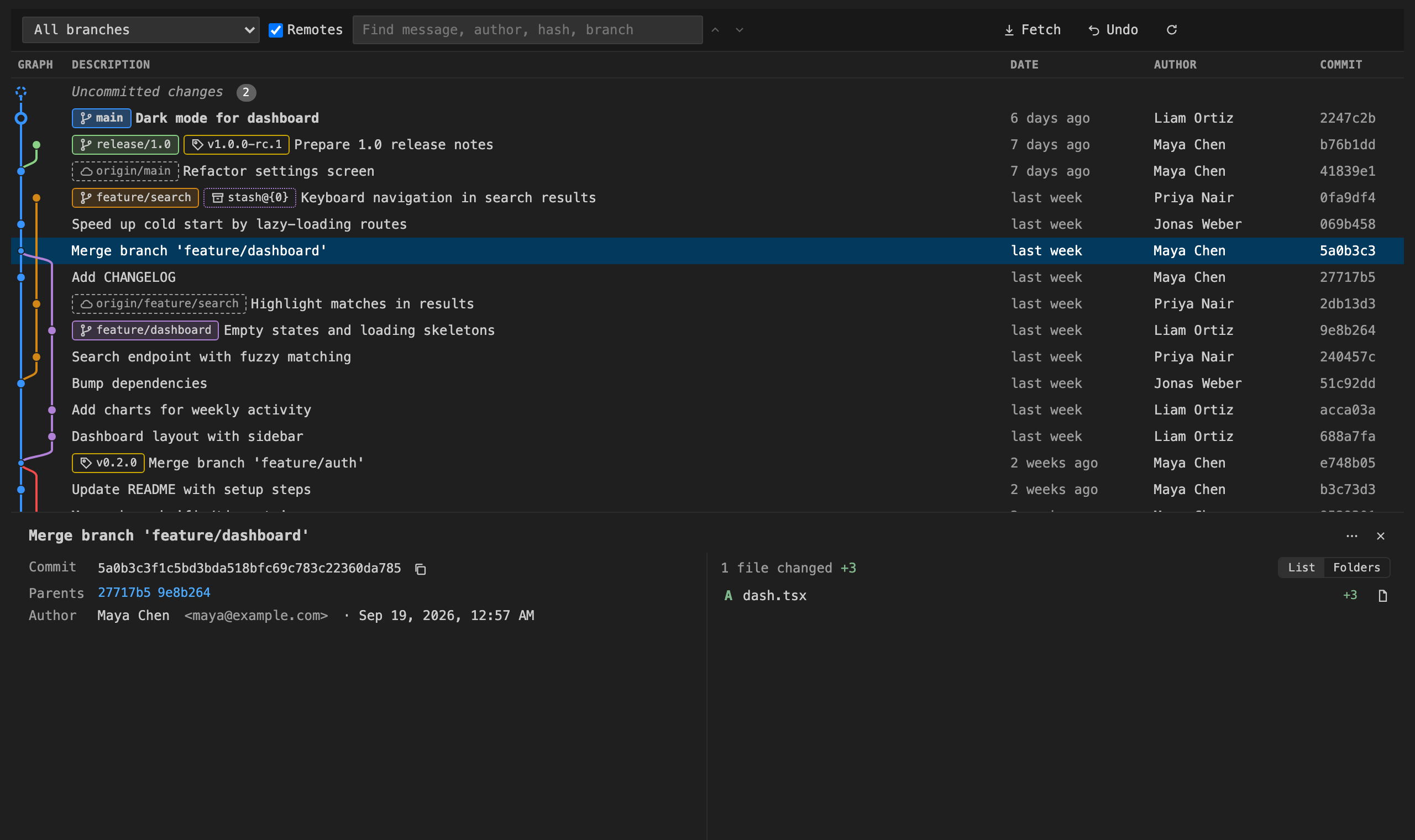
Task: Select Search endpoint with fuzzy matching commit
Action: 707,357
